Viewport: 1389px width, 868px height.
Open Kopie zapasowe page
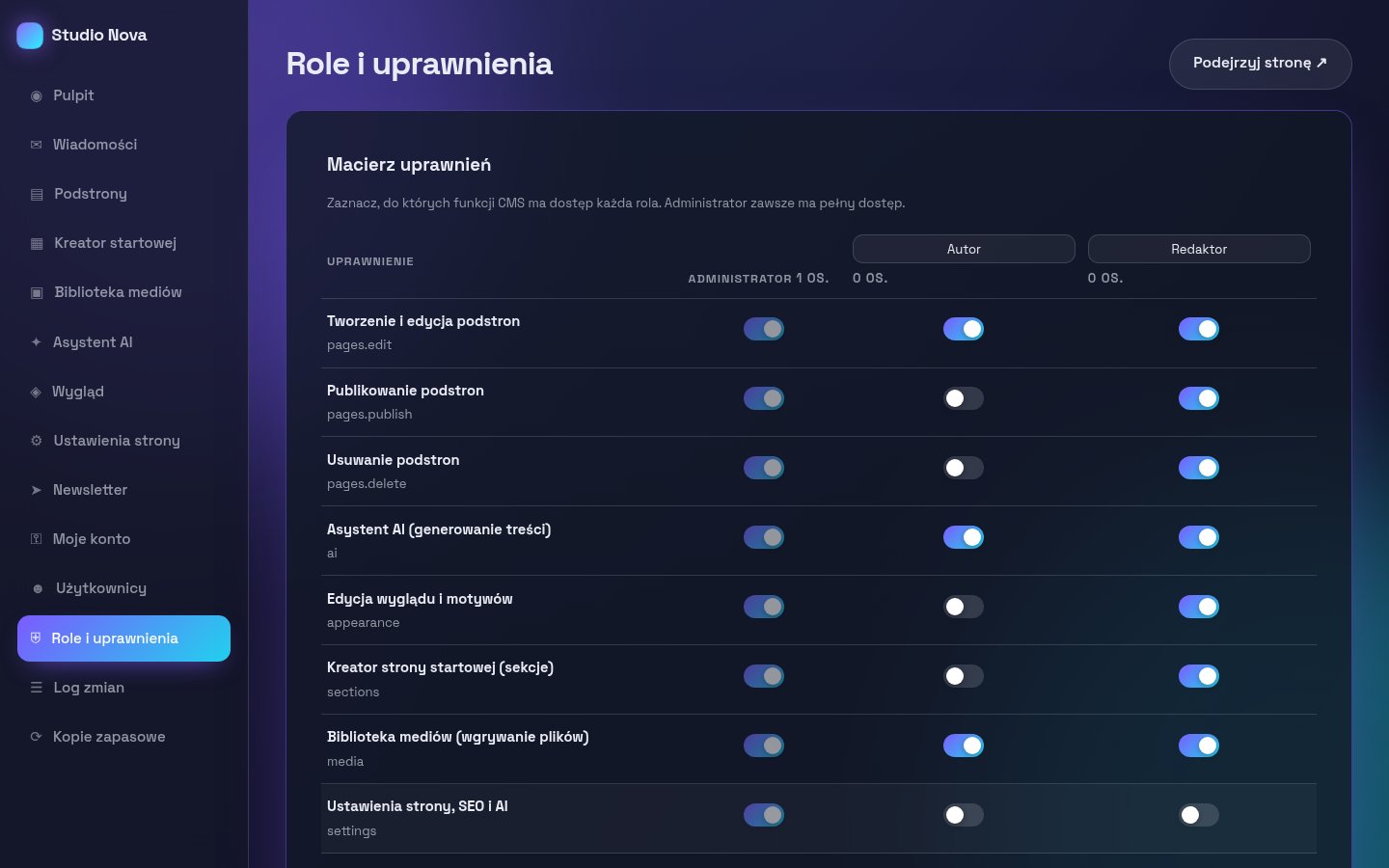click(x=123, y=737)
